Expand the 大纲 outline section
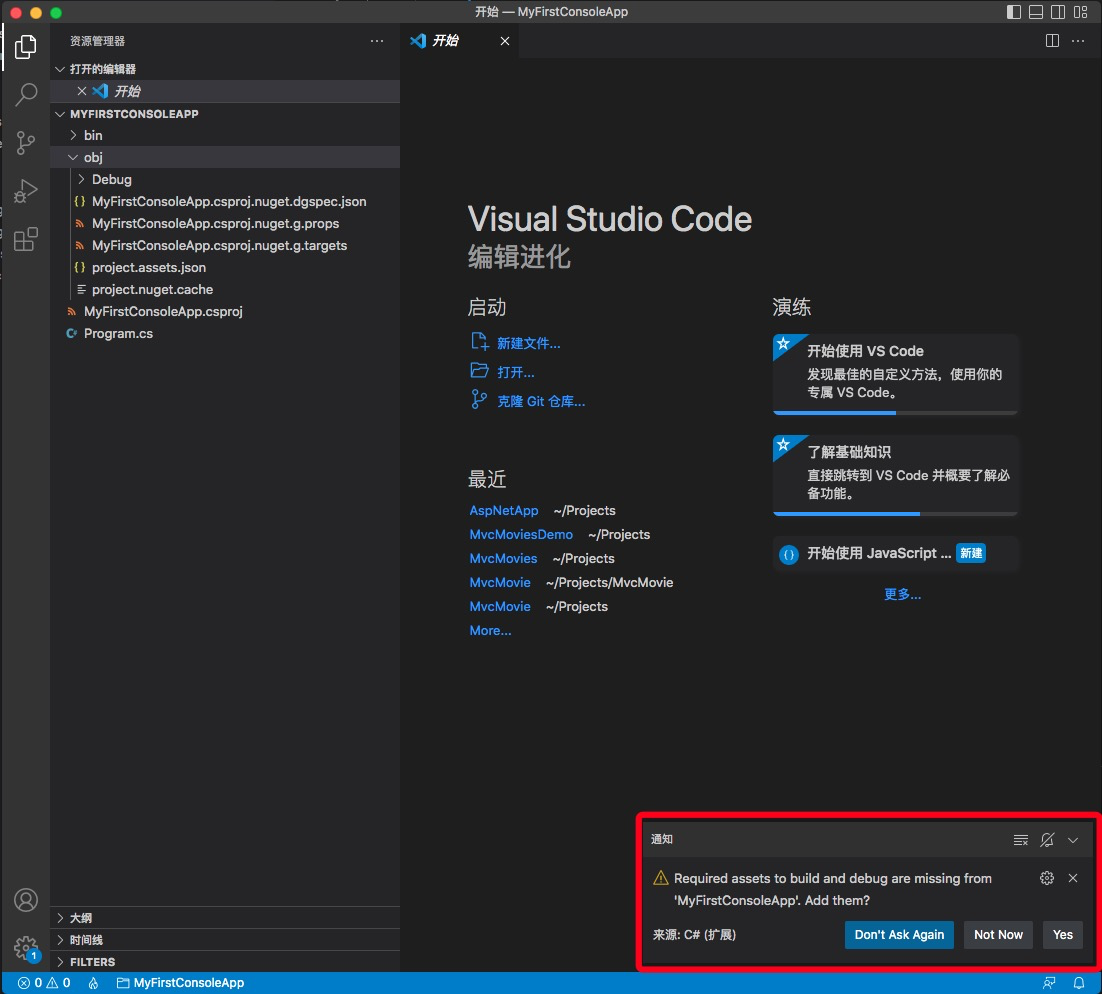Screen dimensions: 1102x994 pyautogui.click(x=225, y=917)
